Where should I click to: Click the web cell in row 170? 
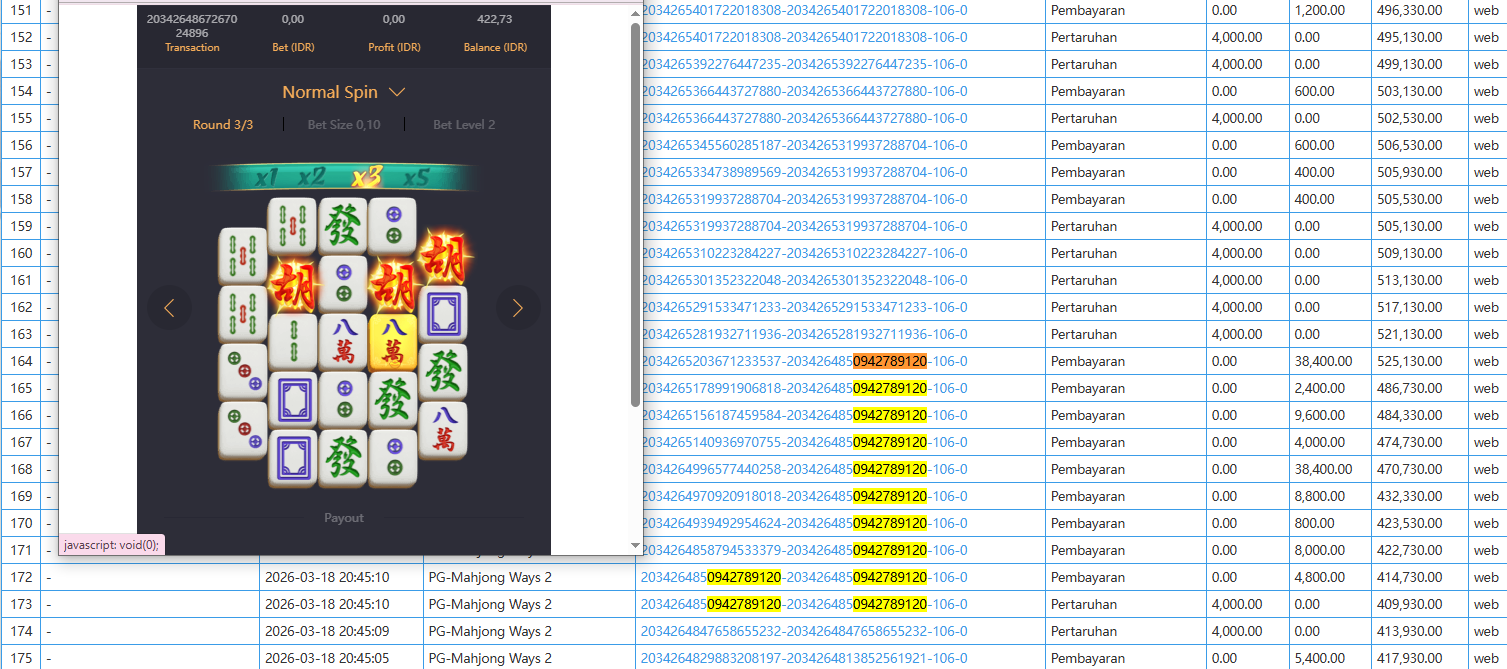pos(1486,523)
